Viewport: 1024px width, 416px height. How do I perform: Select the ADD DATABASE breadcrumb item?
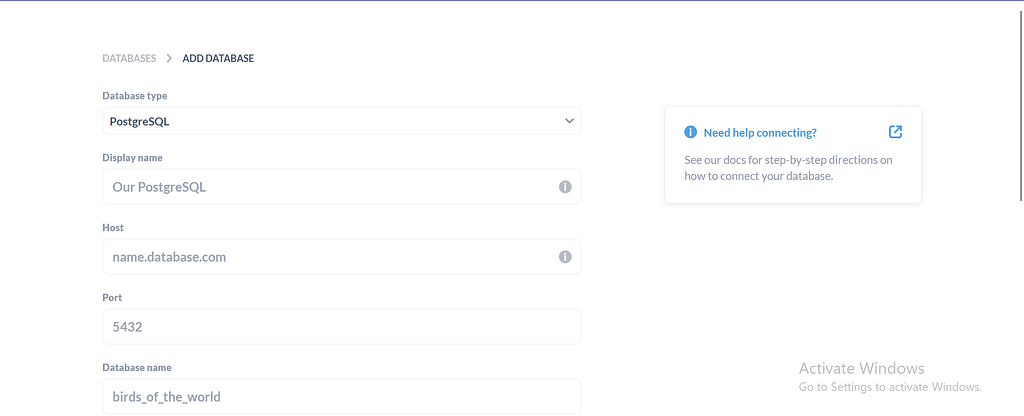point(218,58)
